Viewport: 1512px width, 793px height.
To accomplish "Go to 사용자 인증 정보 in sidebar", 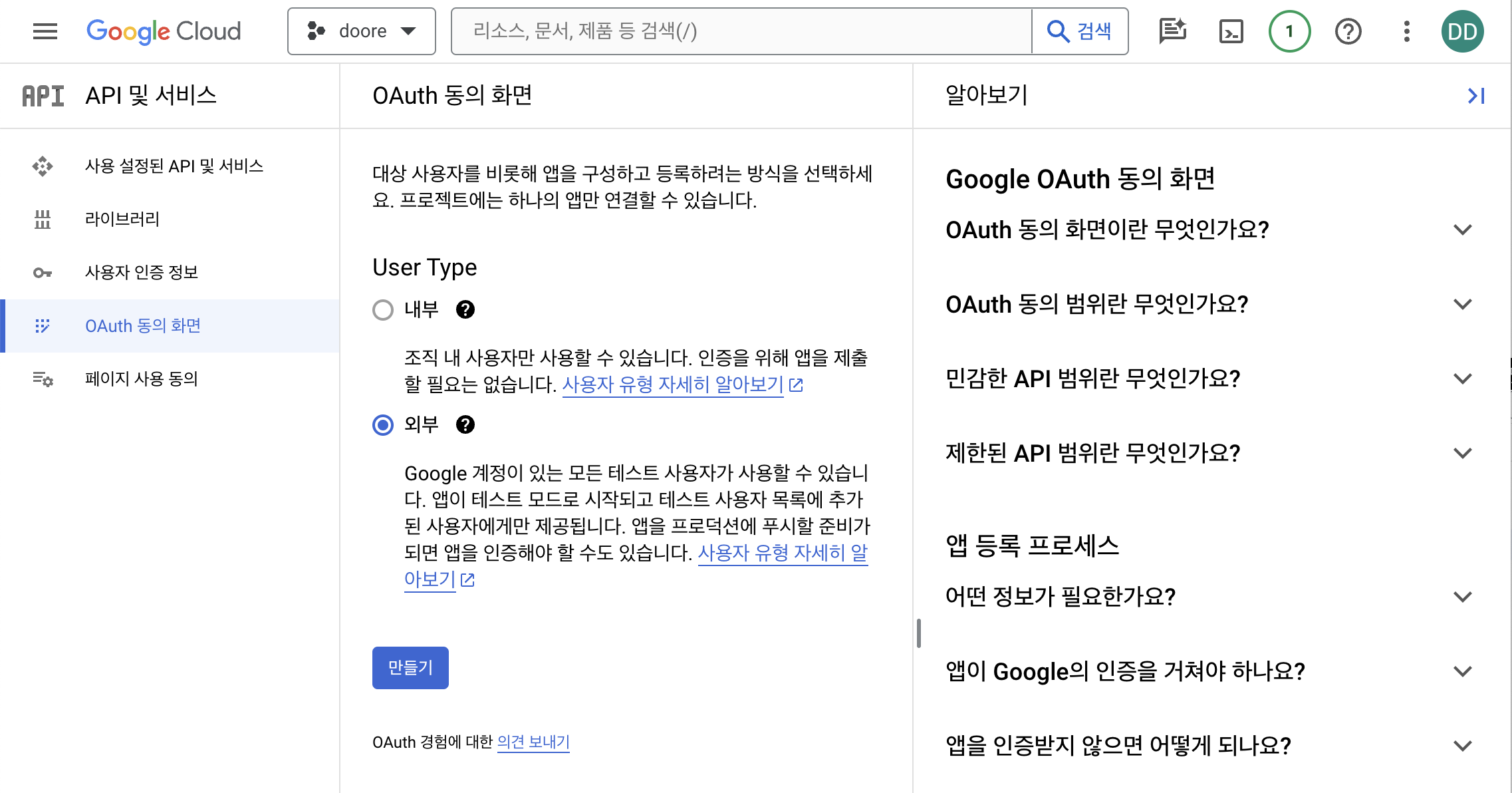I will tap(142, 272).
